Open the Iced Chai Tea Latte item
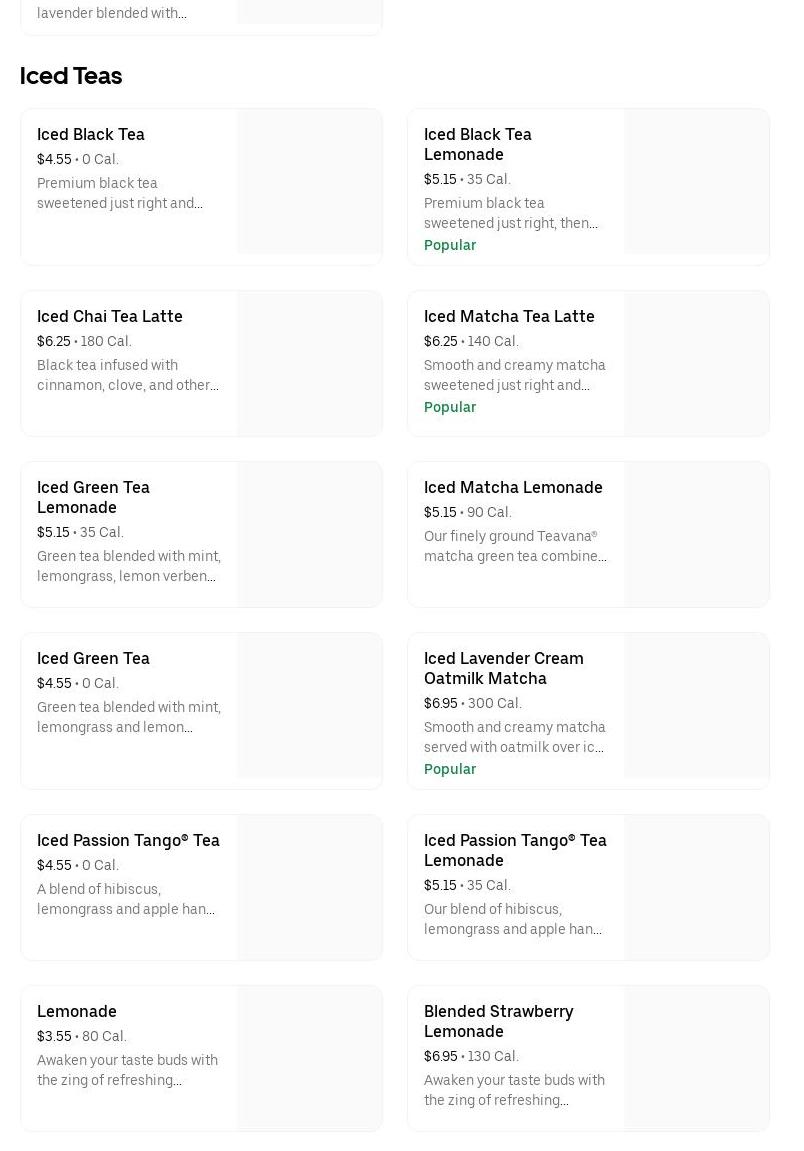The image size is (804, 1151). tap(110, 316)
